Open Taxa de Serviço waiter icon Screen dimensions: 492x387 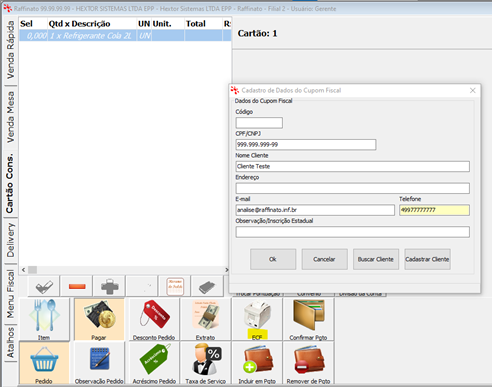(205, 363)
